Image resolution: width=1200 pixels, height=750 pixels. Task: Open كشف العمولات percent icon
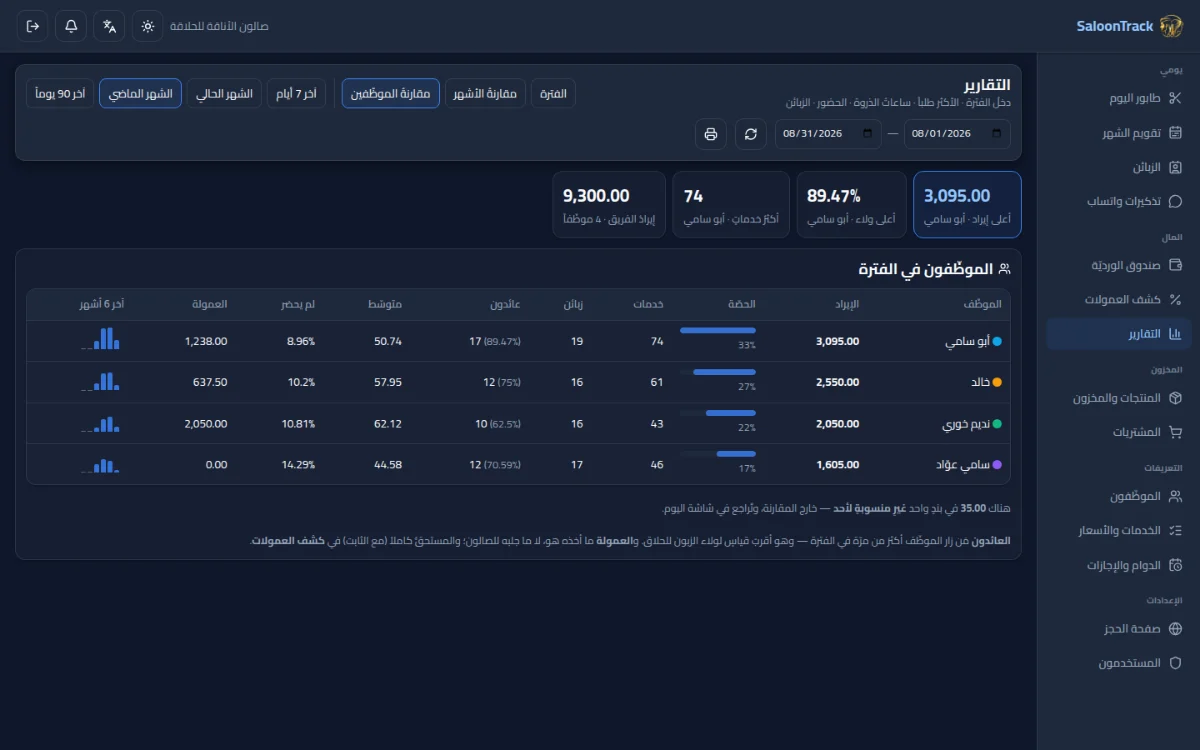pyautogui.click(x=1175, y=299)
